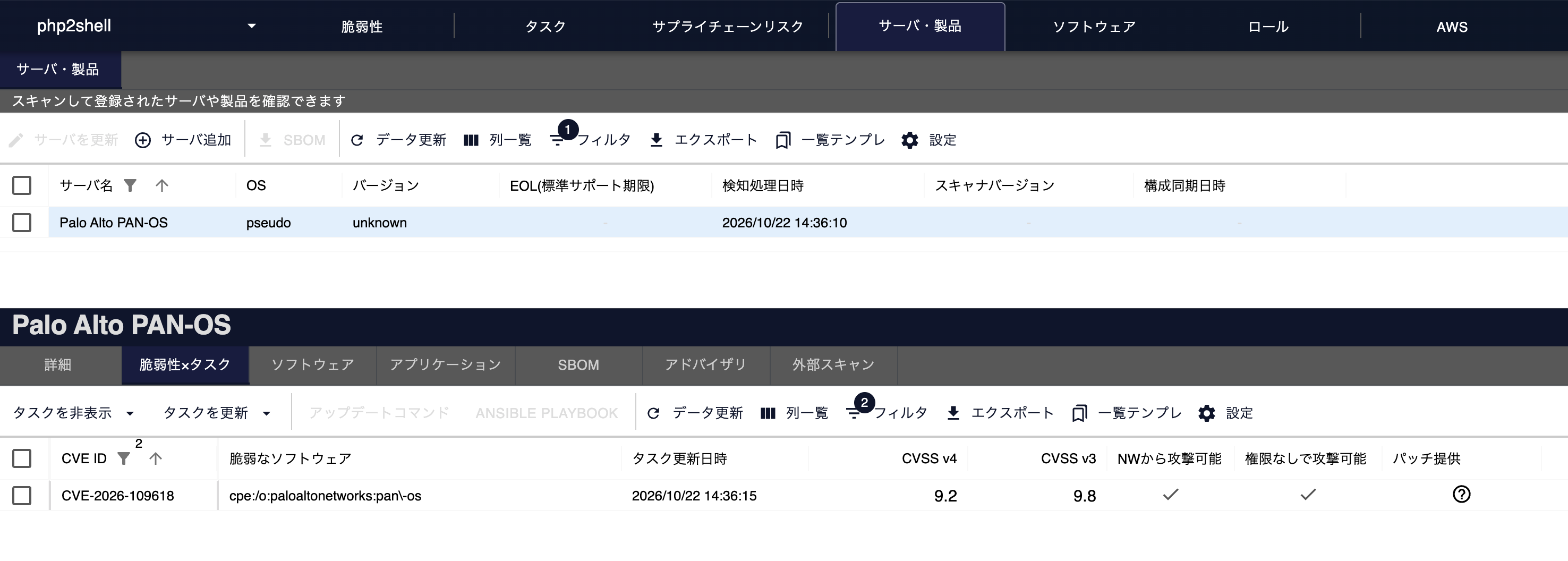This screenshot has height=561, width=1568.
Task: Click the lower データ更新 refresh icon
Action: coord(654,413)
